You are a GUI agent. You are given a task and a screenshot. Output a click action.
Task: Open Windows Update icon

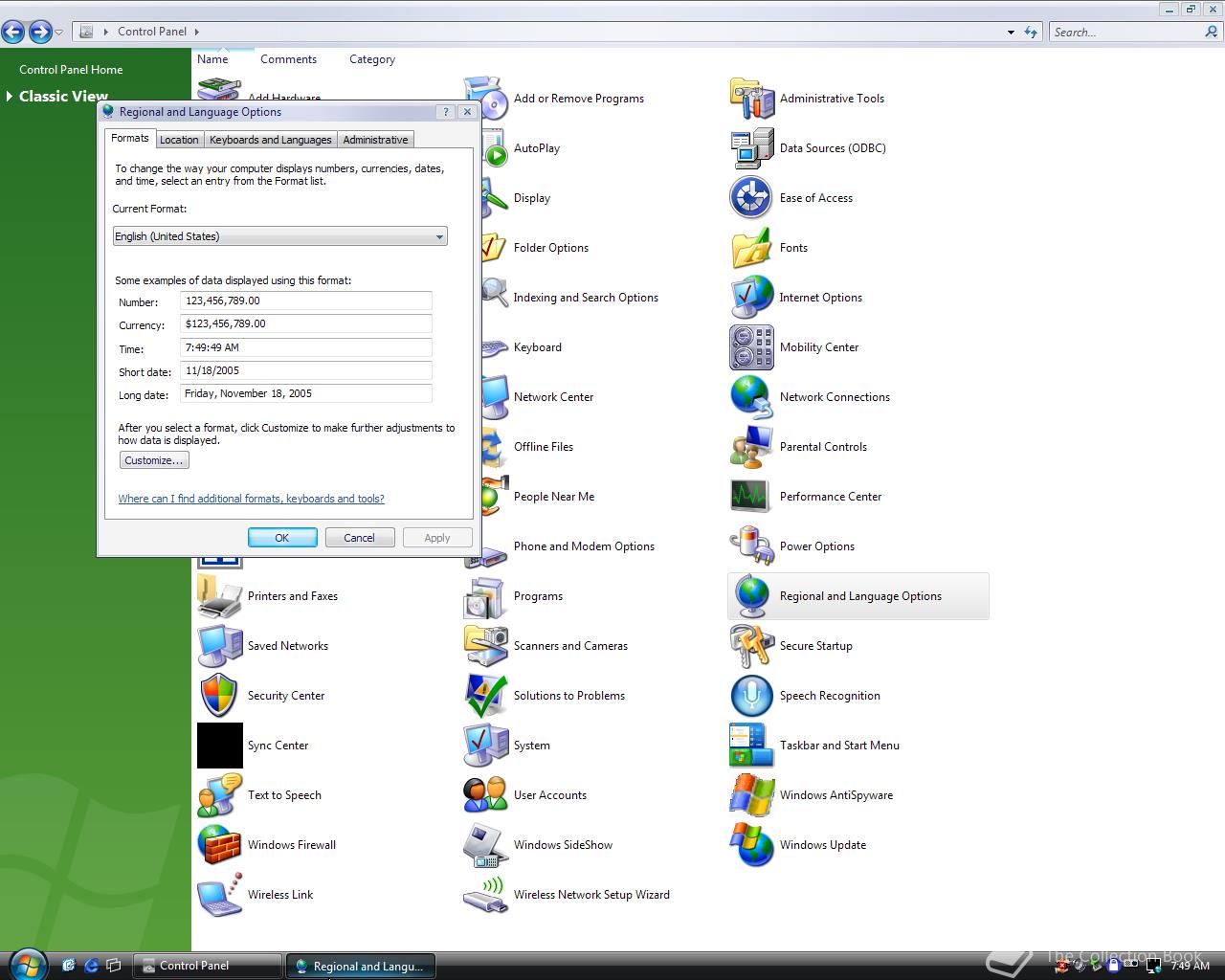(752, 845)
